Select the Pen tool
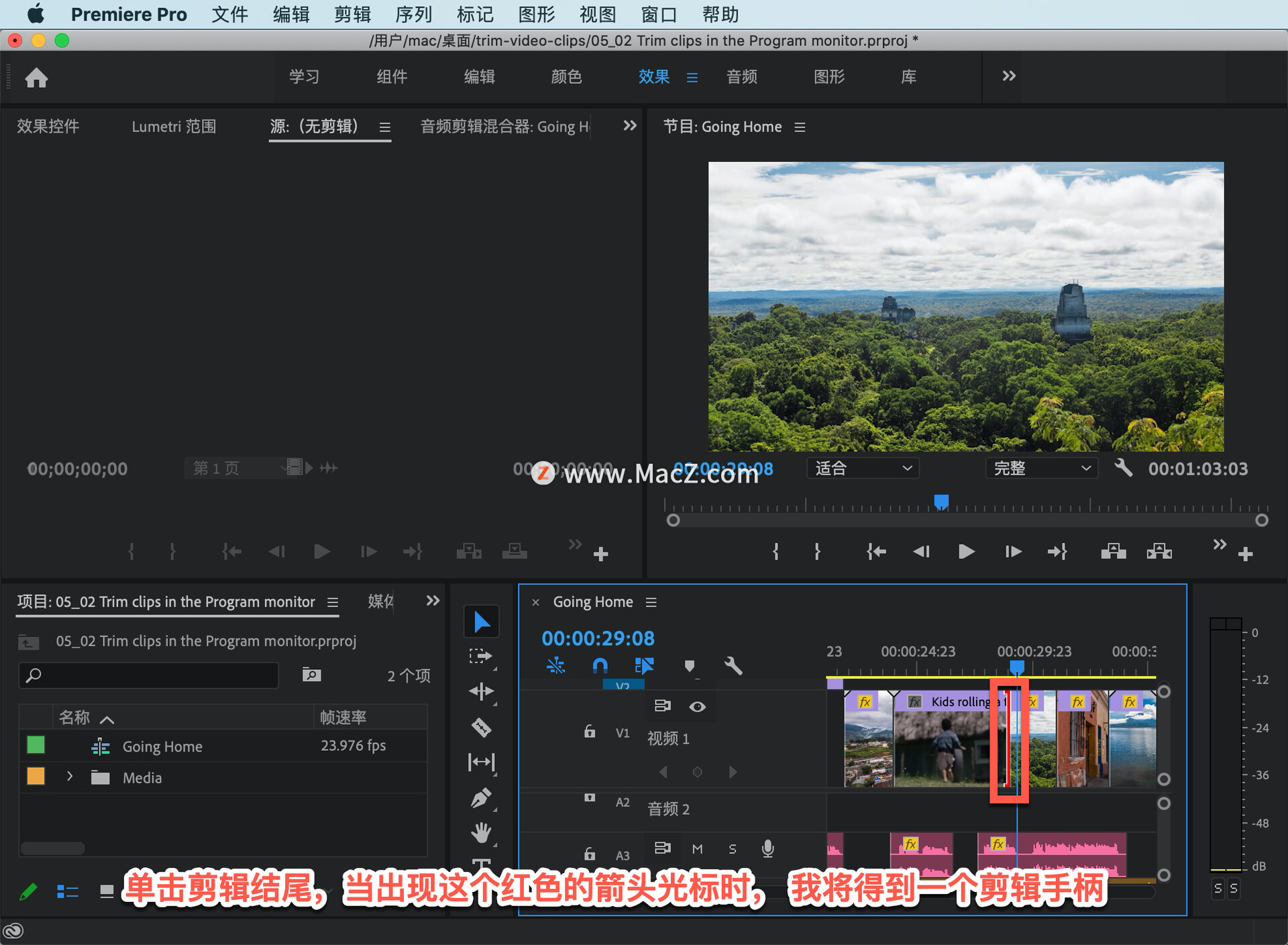 481,798
